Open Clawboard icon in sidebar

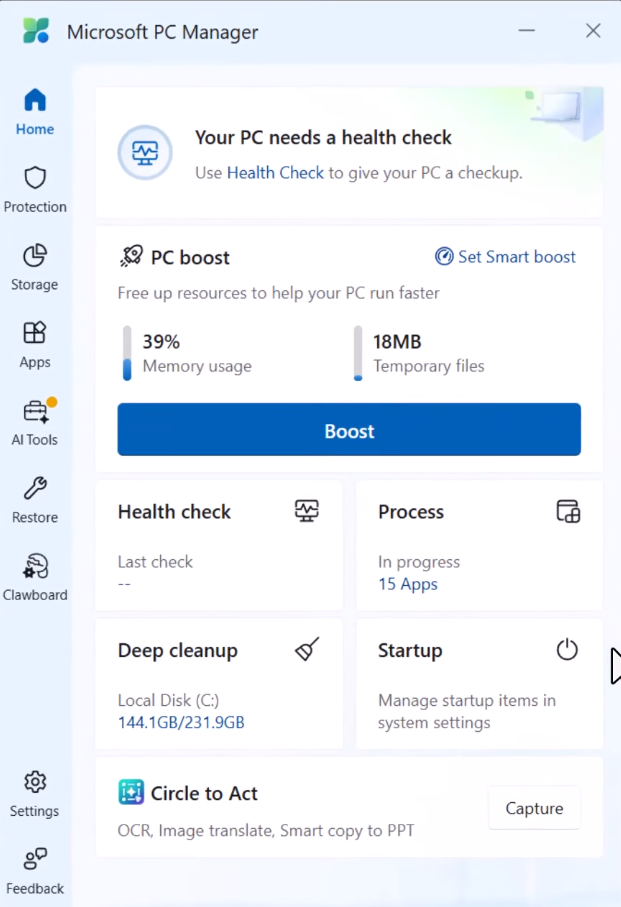(35, 566)
